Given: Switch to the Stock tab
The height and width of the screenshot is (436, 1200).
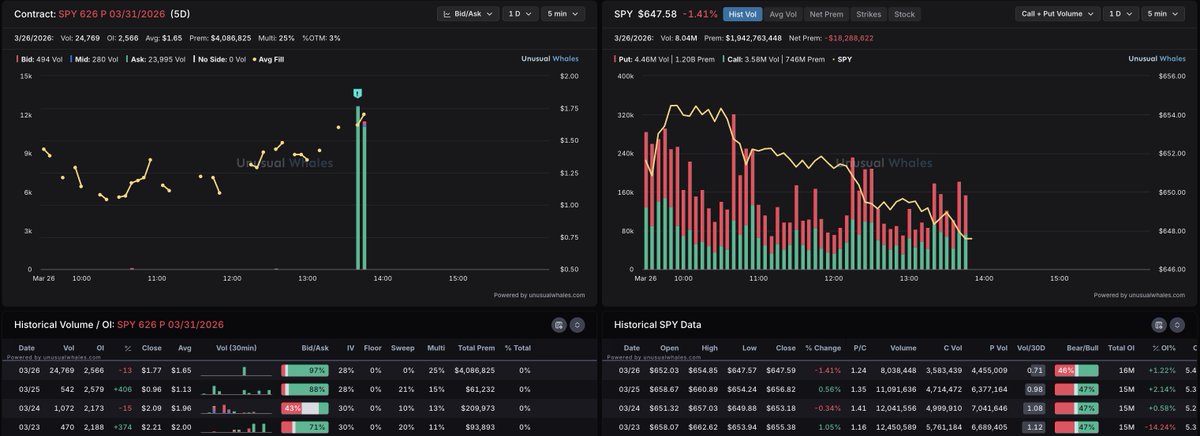Looking at the screenshot, I should (904, 14).
